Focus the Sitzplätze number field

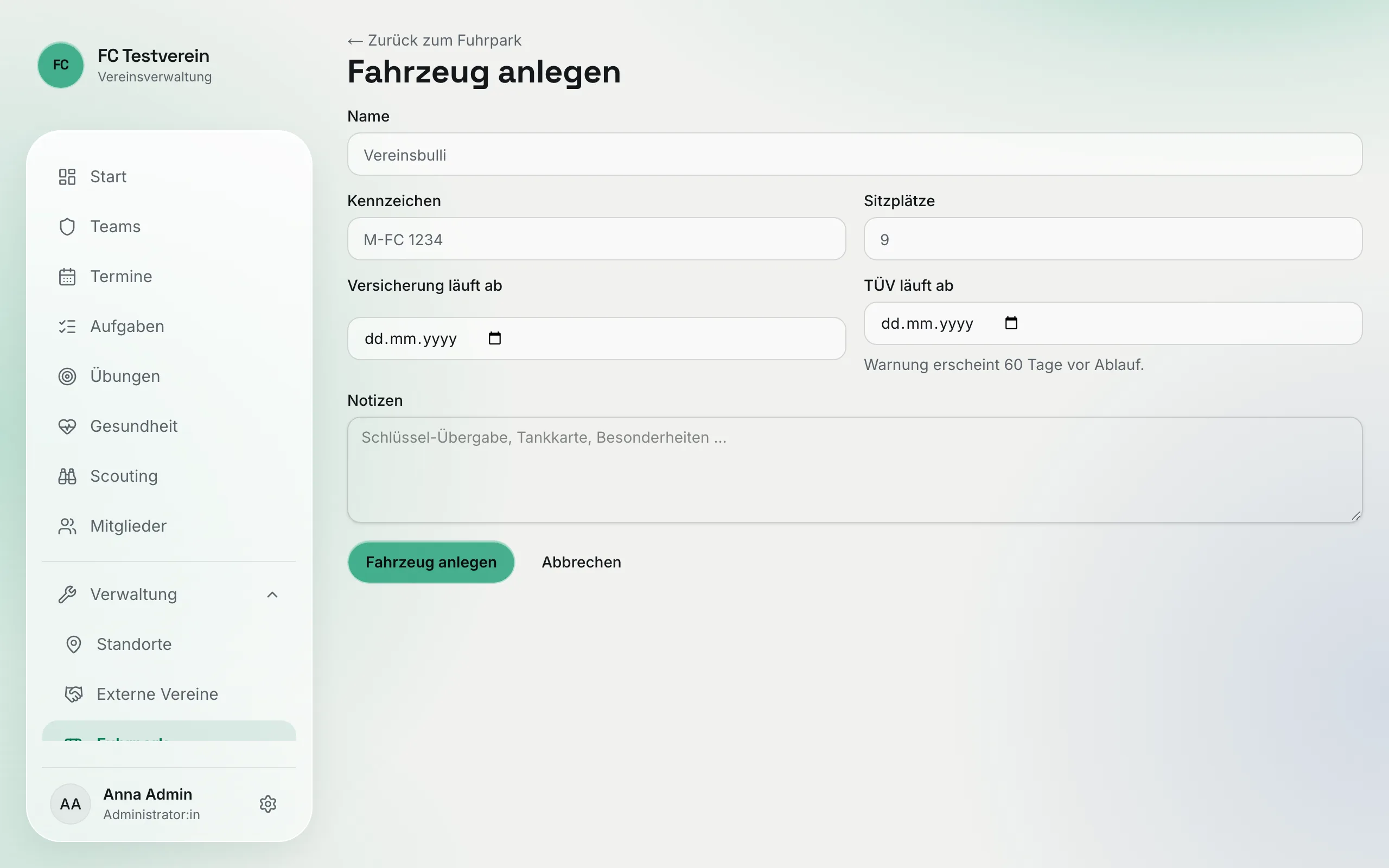click(1113, 239)
